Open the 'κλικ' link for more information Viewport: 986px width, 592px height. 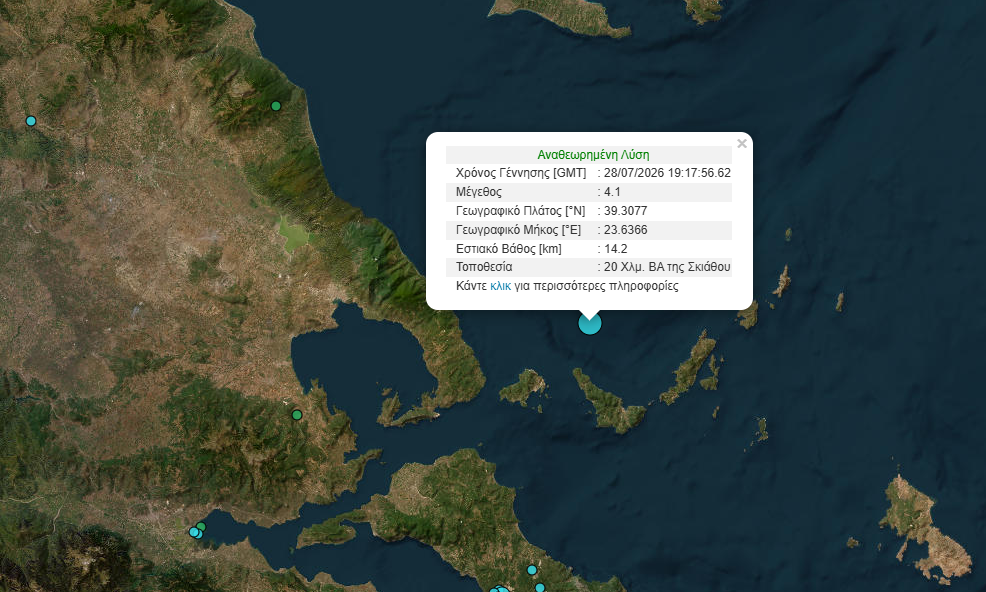pyautogui.click(x=501, y=286)
